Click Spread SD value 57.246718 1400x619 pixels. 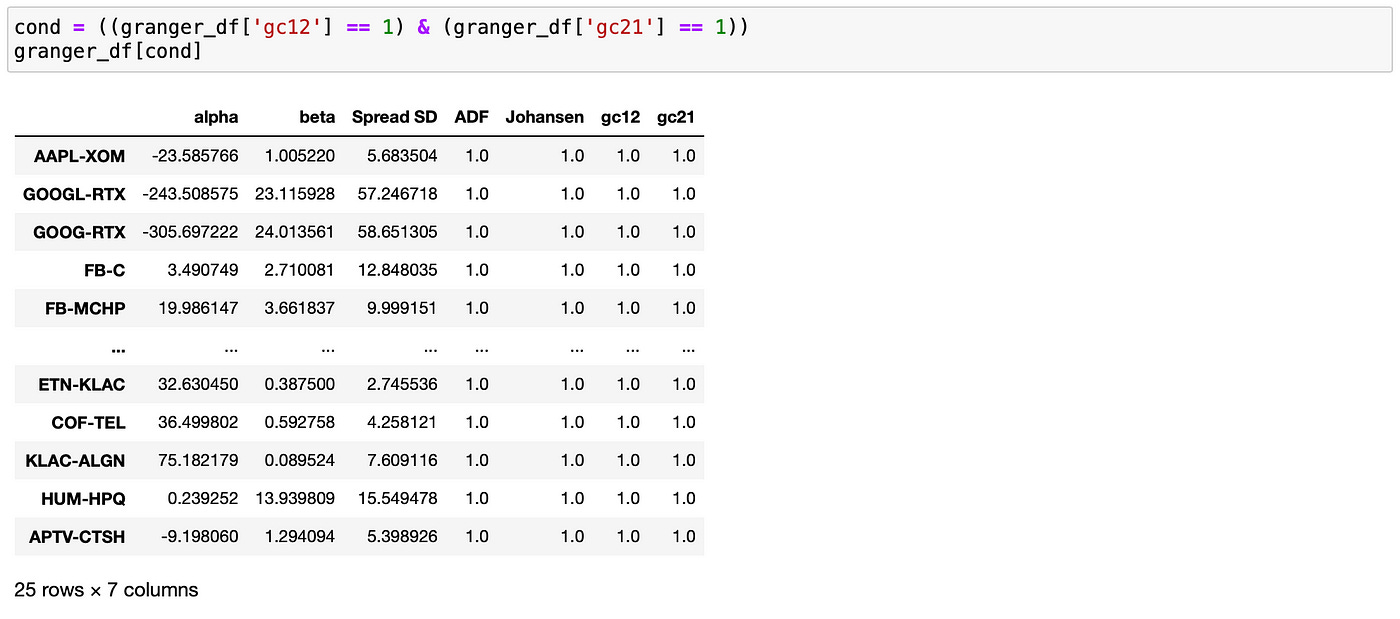[x=397, y=194]
